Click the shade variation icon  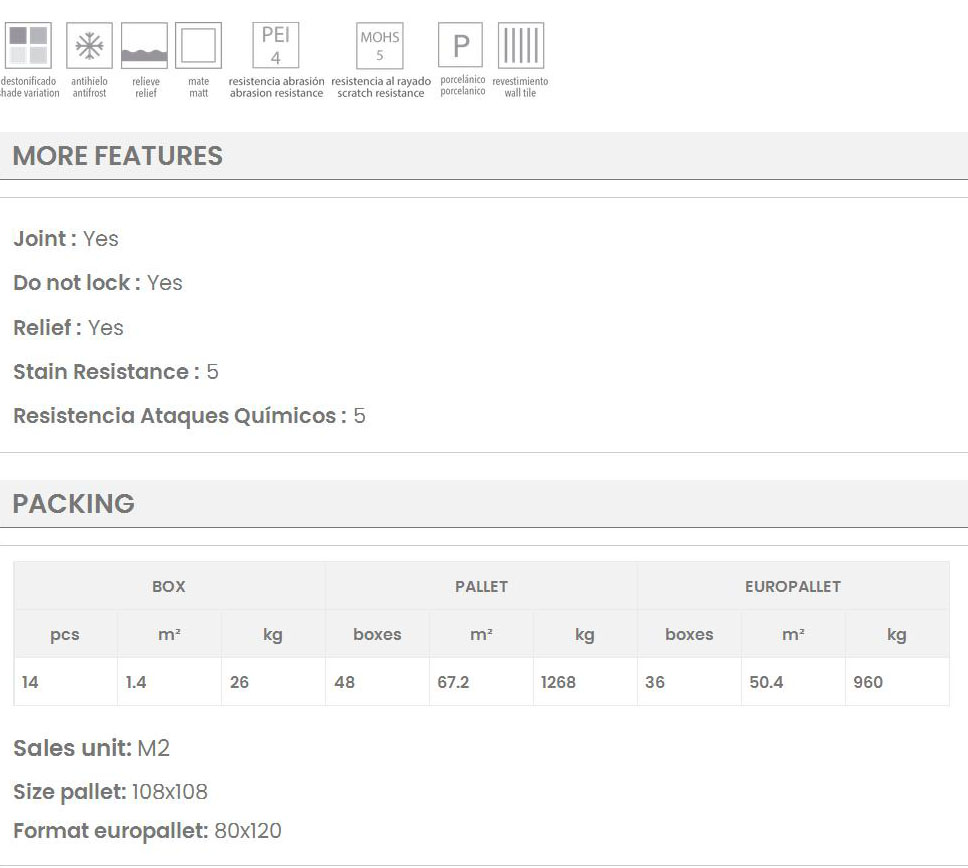point(28,46)
